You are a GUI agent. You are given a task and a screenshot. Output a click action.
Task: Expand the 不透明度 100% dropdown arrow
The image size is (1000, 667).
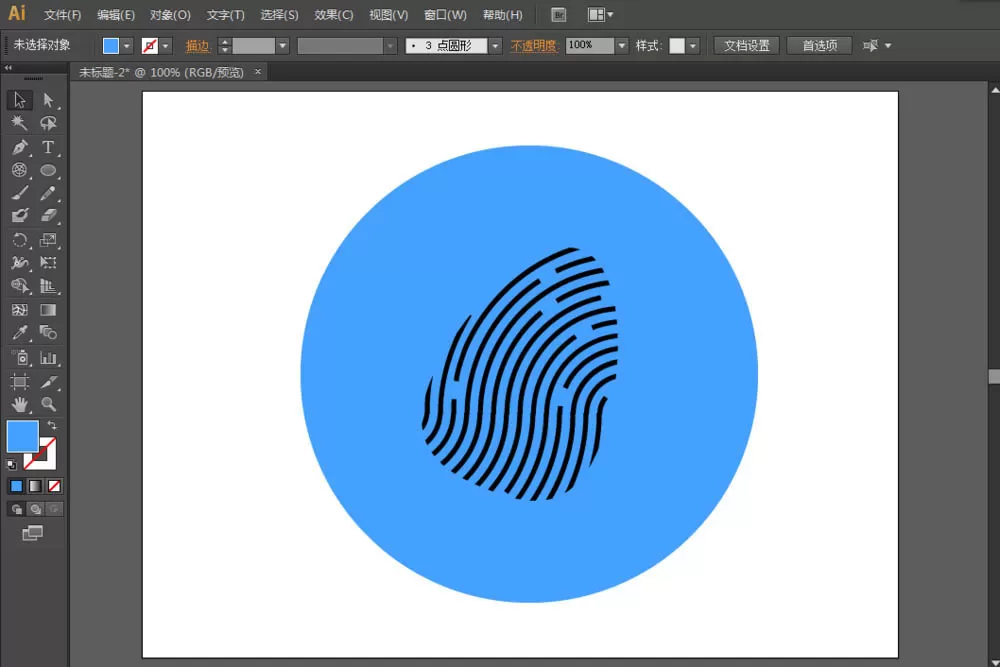click(x=622, y=46)
